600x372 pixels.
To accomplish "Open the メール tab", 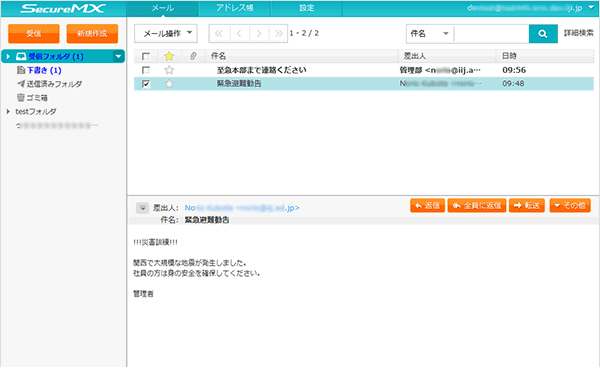I will (163, 8).
